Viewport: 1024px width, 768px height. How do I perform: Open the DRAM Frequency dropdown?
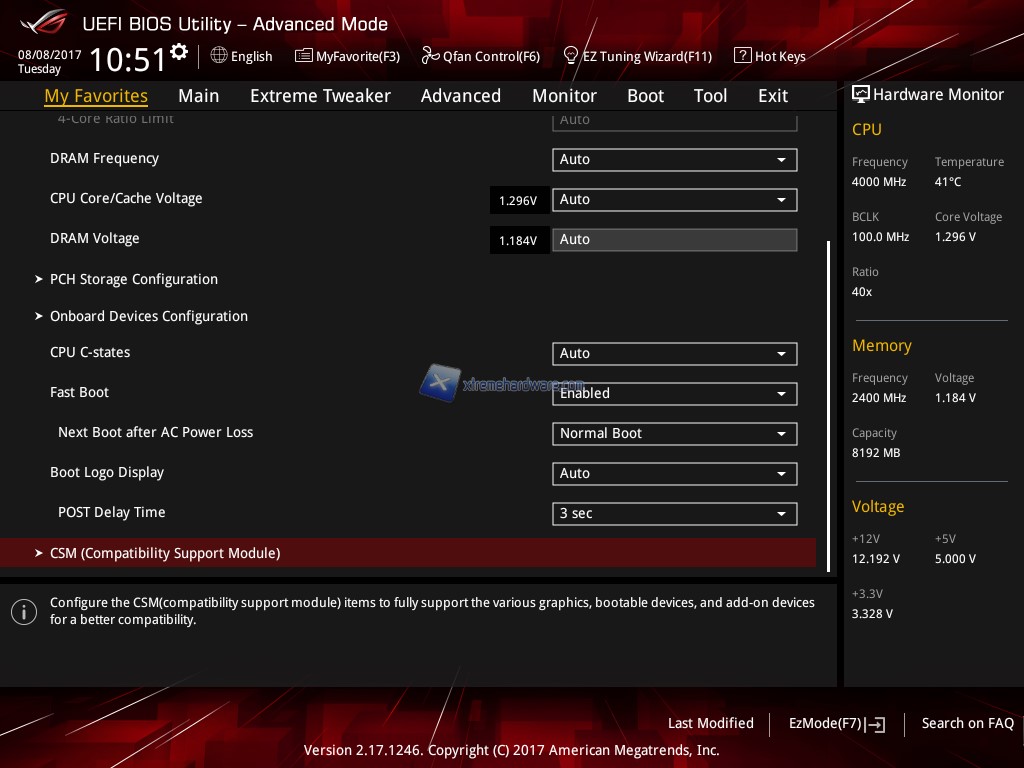coord(674,160)
